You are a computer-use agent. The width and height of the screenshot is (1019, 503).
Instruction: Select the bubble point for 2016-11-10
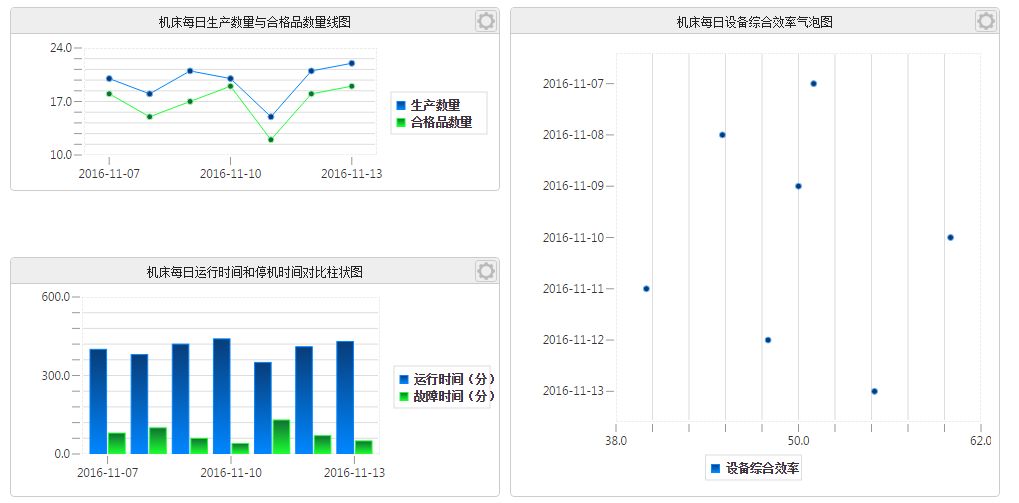(x=950, y=237)
